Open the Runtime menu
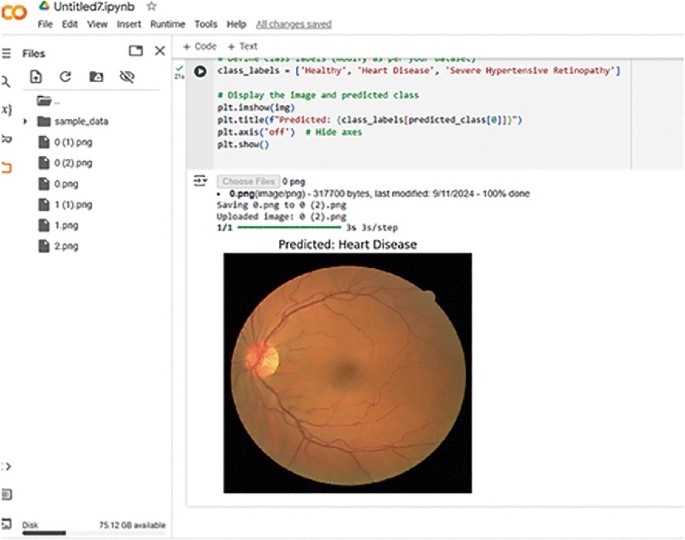The height and width of the screenshot is (540, 685). coord(168,24)
